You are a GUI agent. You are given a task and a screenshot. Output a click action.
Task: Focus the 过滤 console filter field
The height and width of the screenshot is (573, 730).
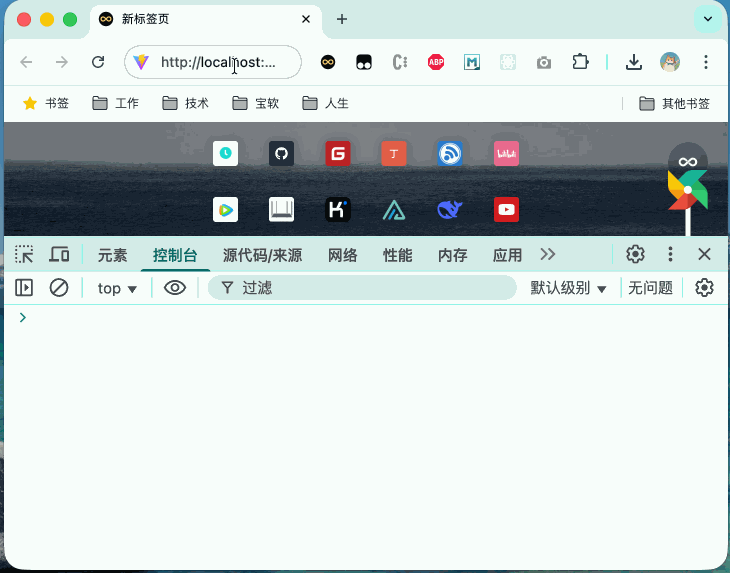(x=362, y=288)
